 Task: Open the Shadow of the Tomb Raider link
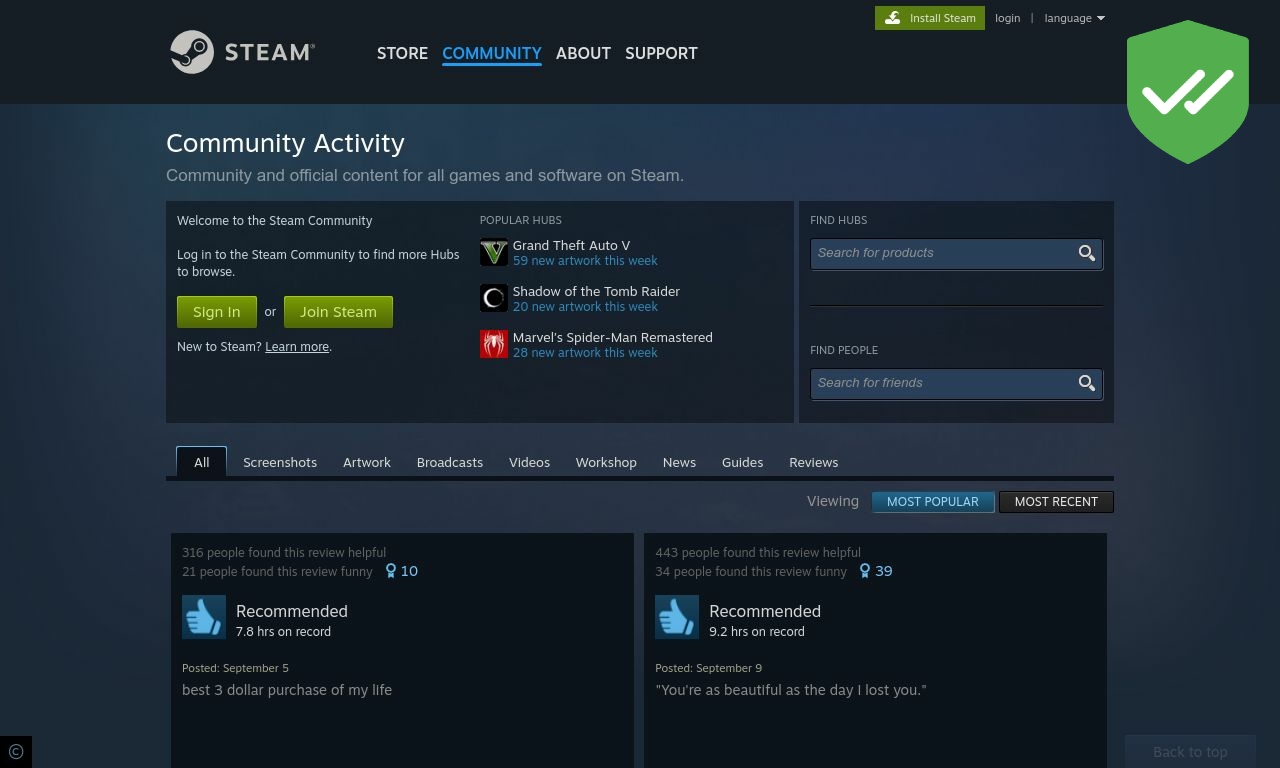[596, 291]
